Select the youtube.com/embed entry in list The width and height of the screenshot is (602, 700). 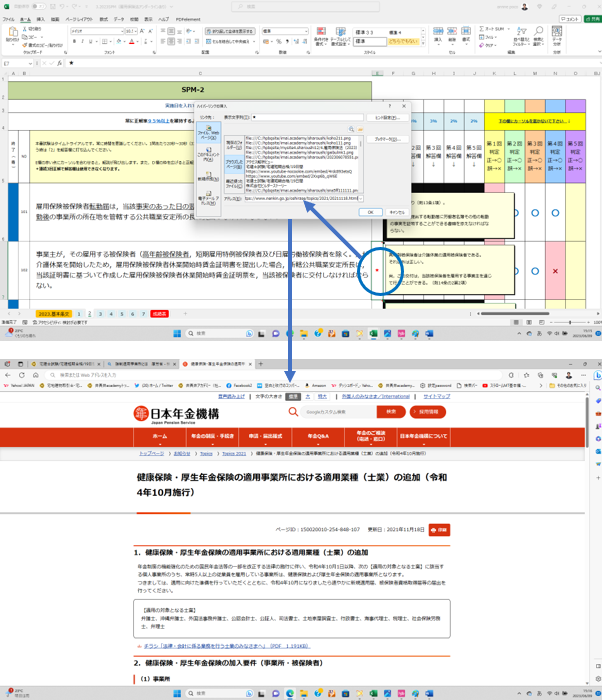(x=291, y=176)
